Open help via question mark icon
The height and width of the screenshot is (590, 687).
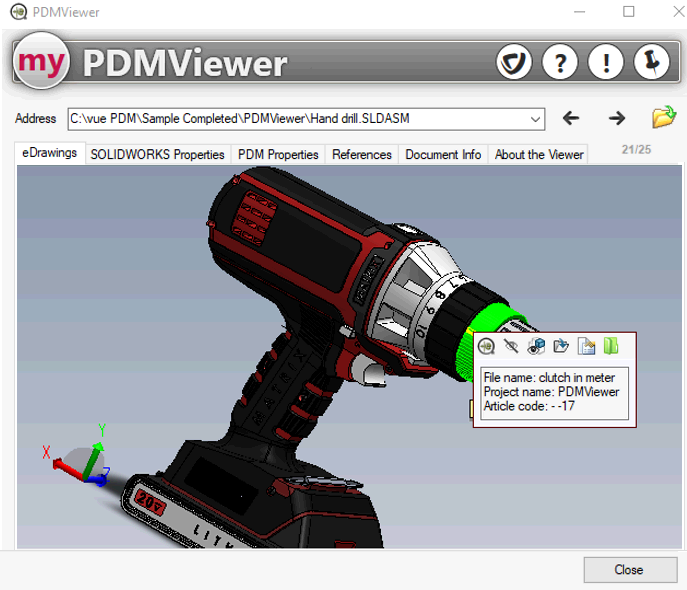pos(560,63)
